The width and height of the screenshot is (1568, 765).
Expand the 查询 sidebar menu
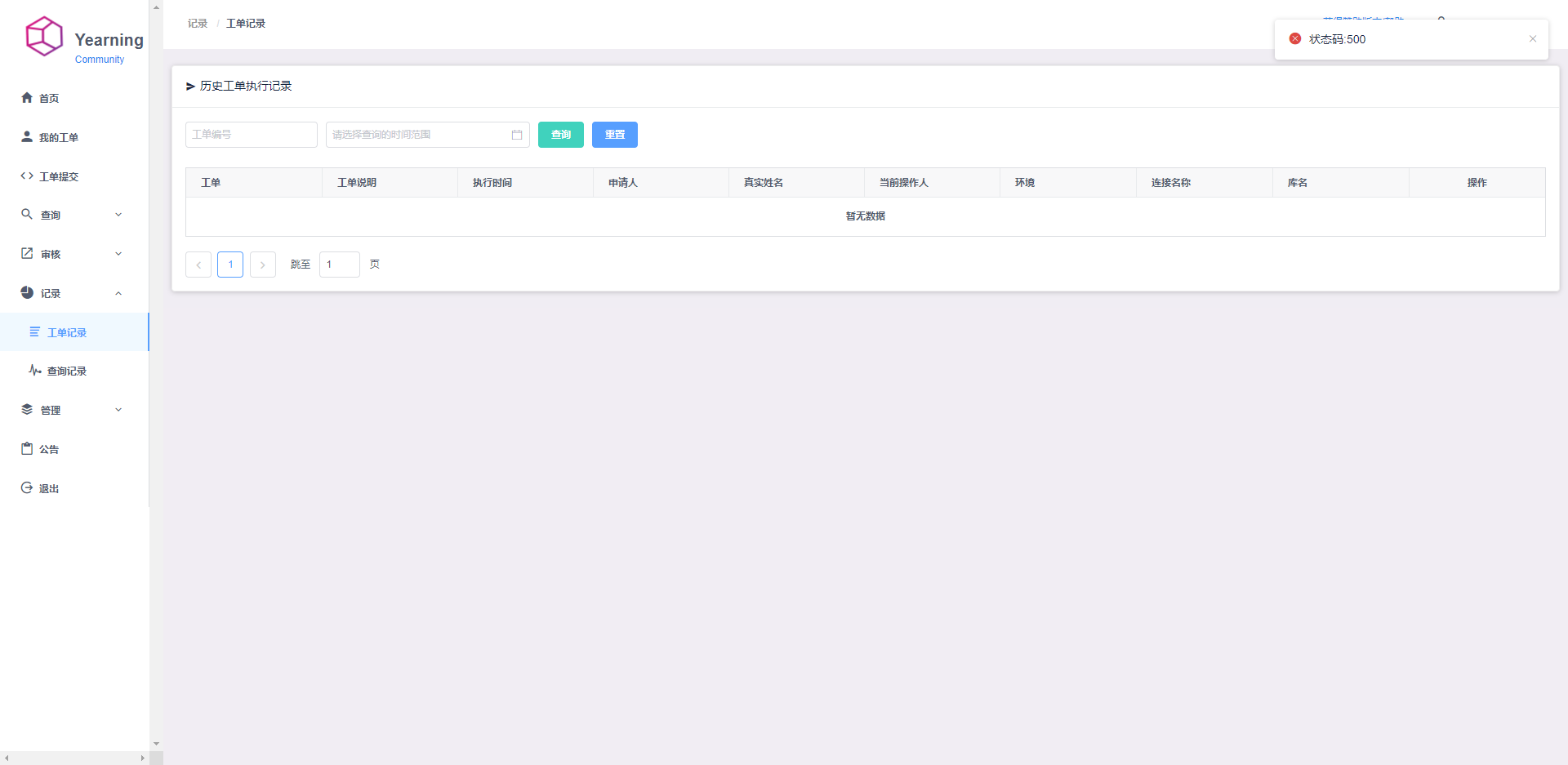[118, 215]
